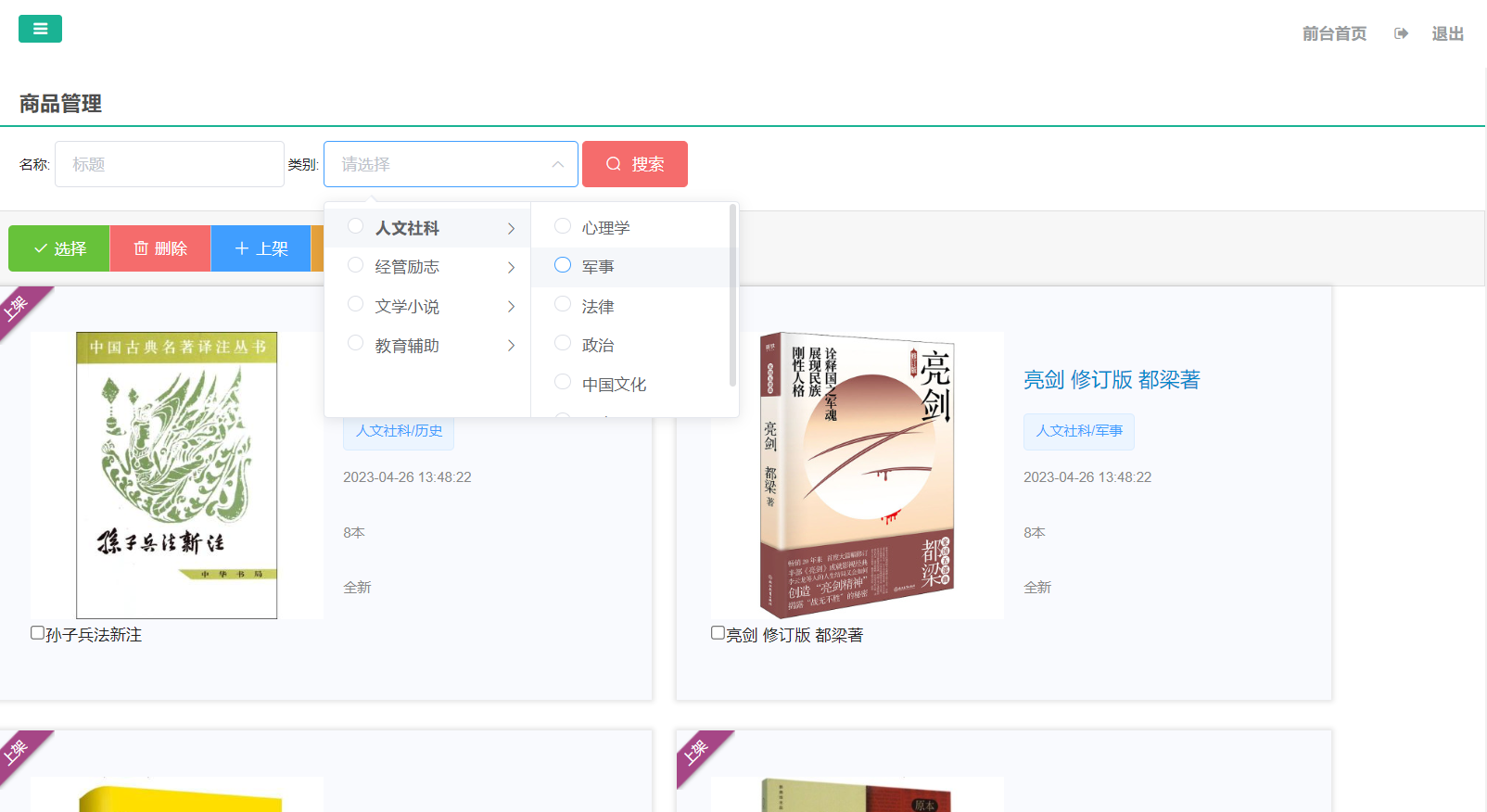Click the red 搜索 search button
1487x812 pixels.
tap(635, 164)
